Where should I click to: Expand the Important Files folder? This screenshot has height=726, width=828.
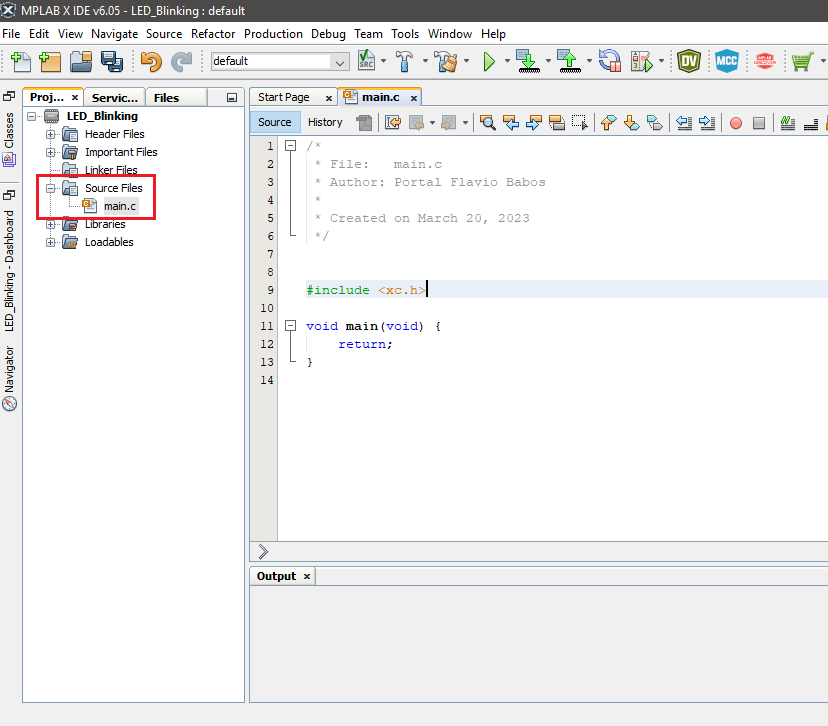coord(50,152)
